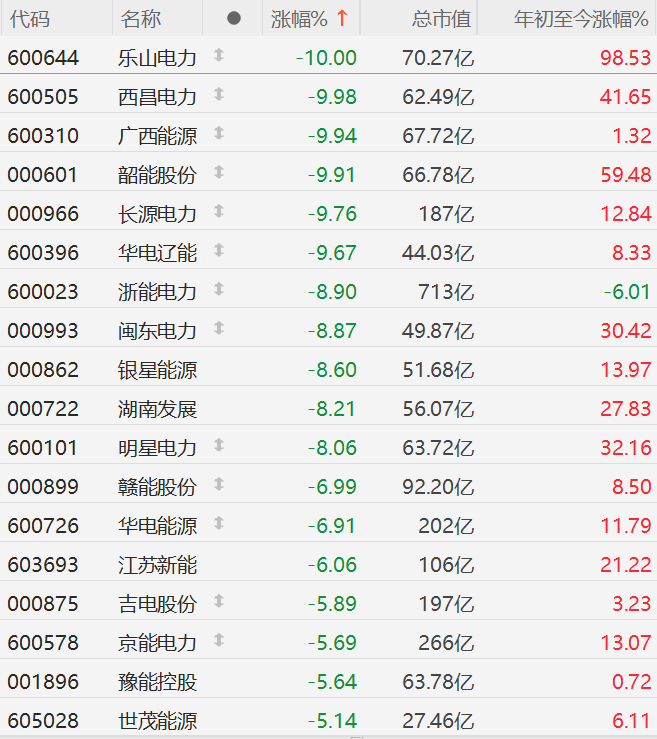Click market cap 27.46亿
The image size is (657, 739).
[438, 721]
